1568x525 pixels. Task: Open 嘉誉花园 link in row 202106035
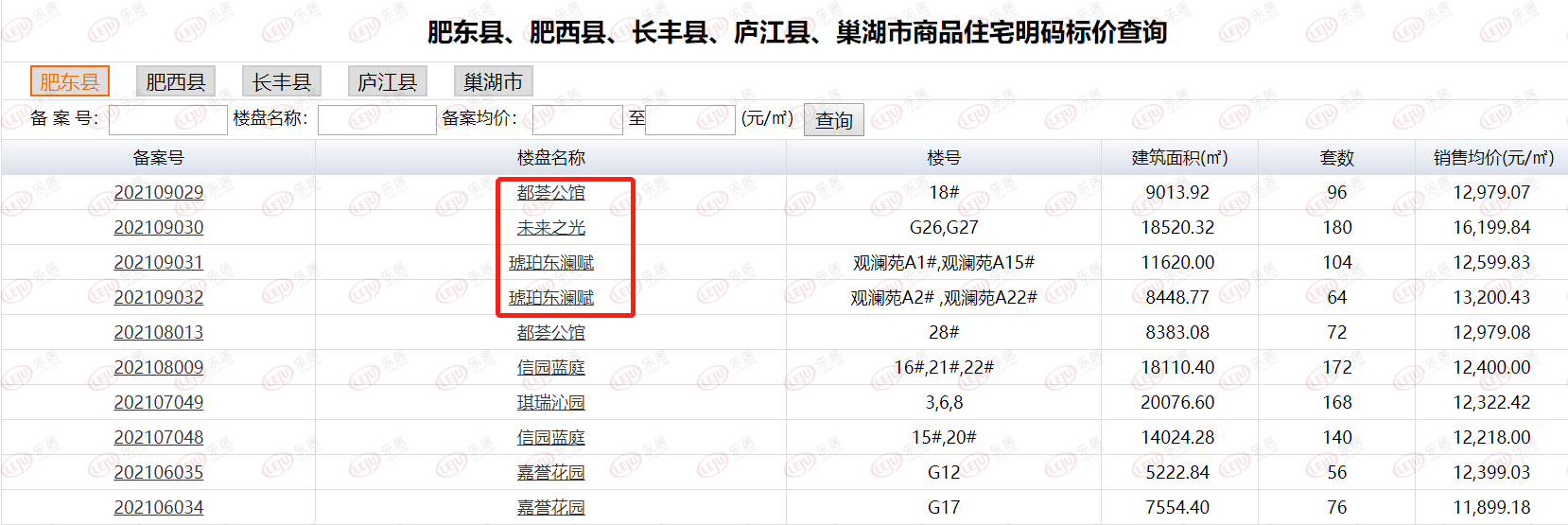click(x=551, y=472)
